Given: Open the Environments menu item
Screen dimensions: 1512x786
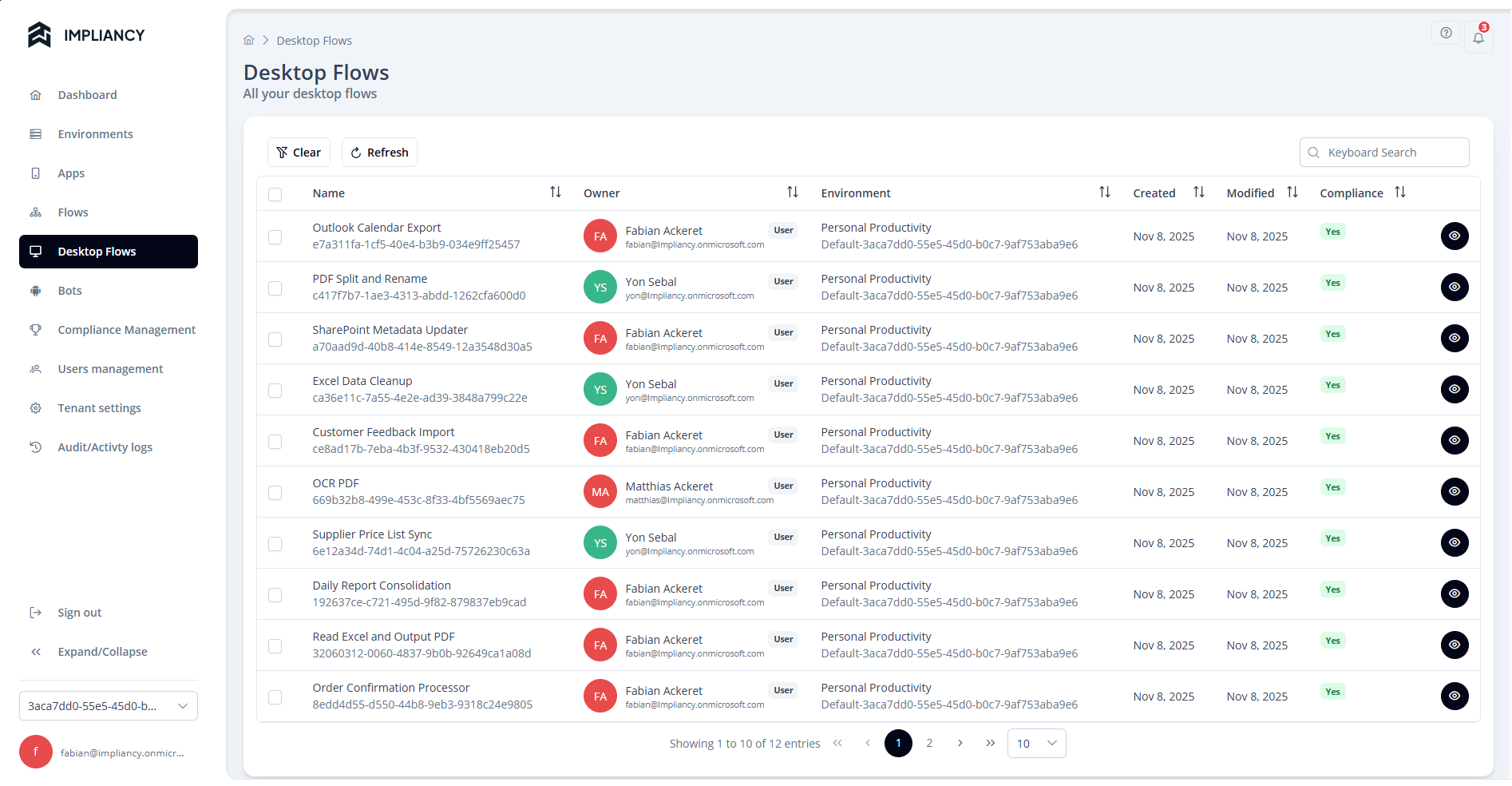Looking at the screenshot, I should click(95, 133).
